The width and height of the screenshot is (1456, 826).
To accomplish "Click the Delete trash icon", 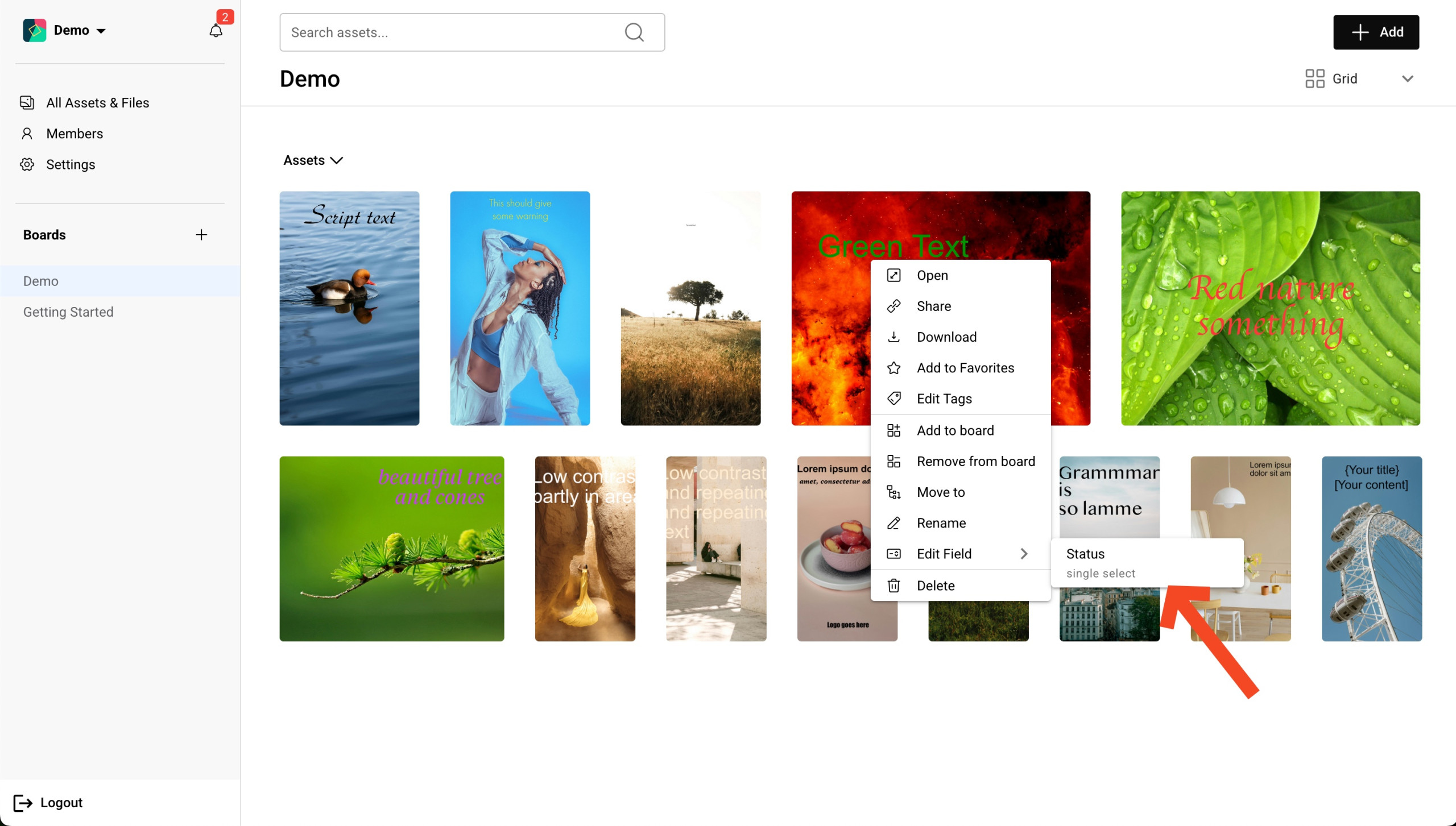I will (x=894, y=586).
